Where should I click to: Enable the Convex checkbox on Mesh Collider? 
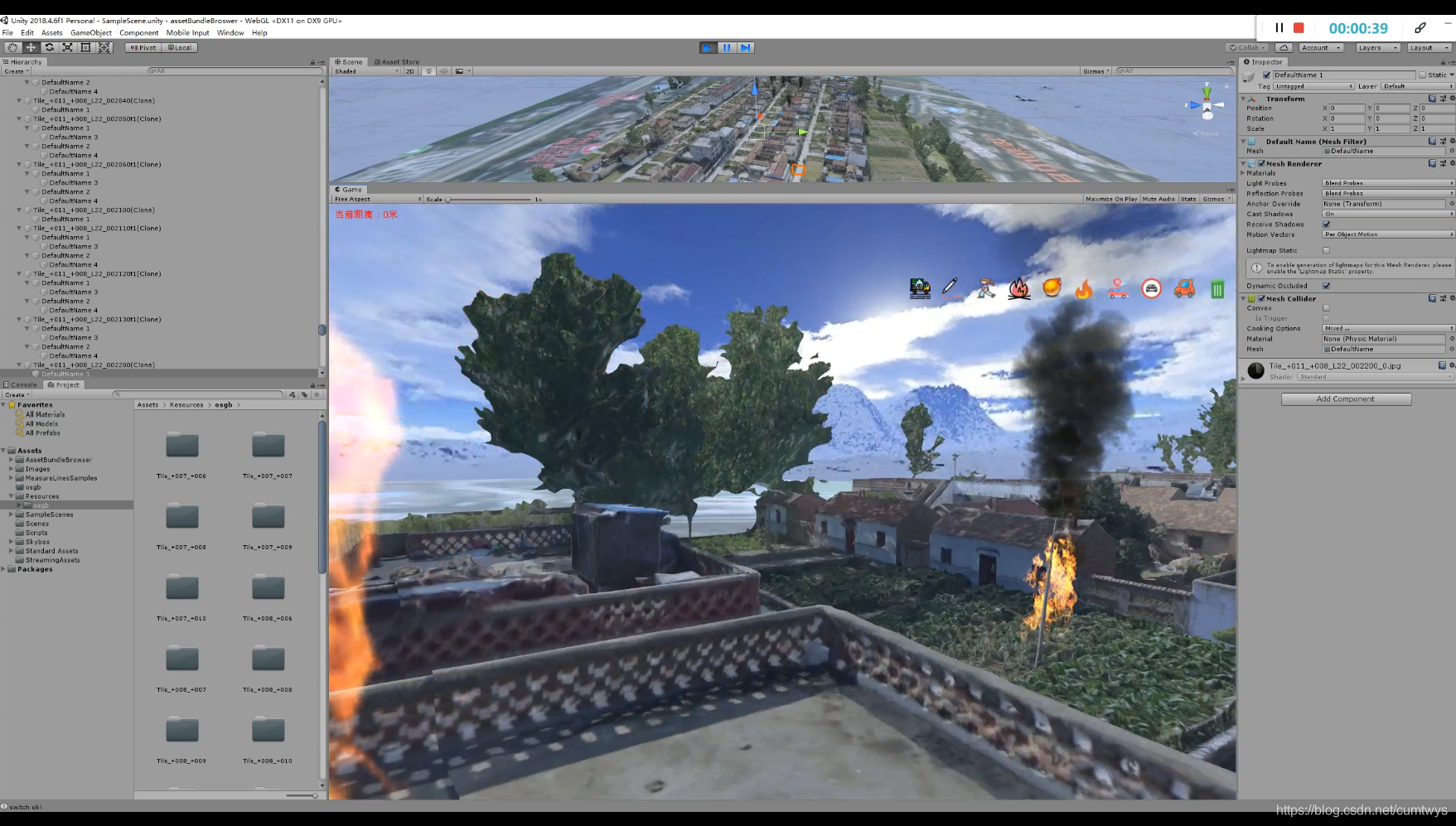click(1327, 307)
